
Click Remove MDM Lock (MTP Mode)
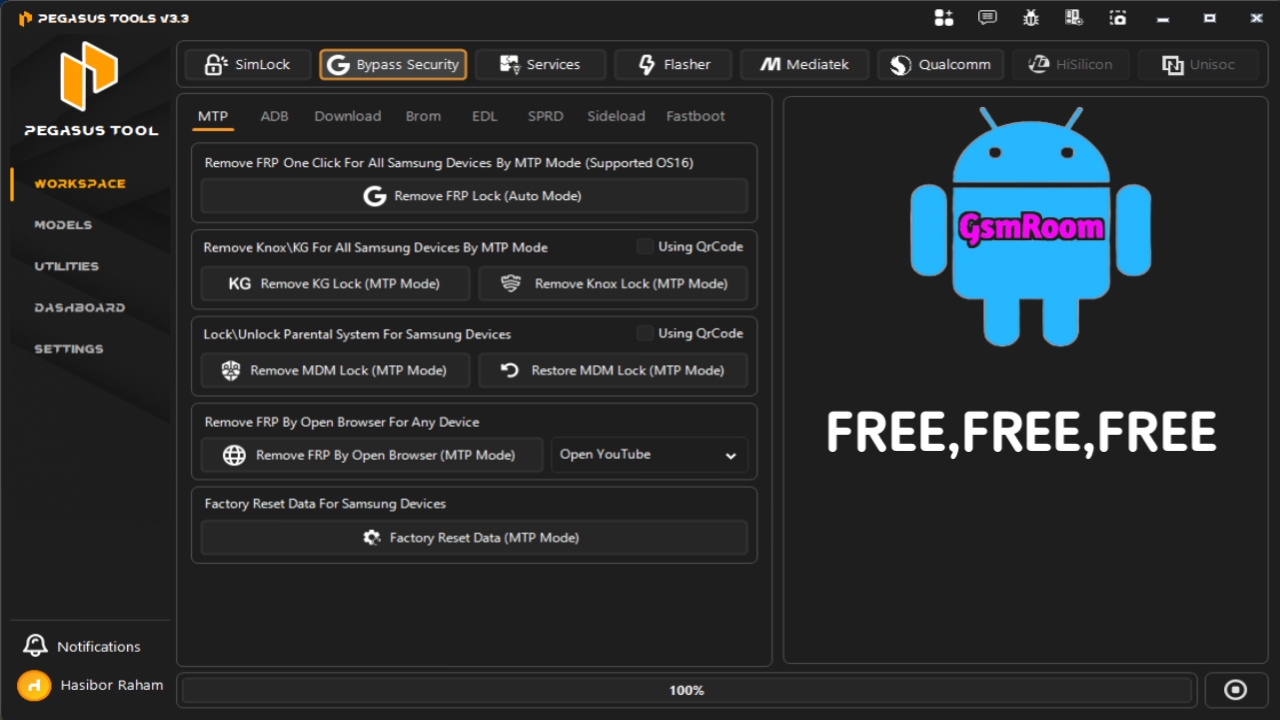pos(335,371)
